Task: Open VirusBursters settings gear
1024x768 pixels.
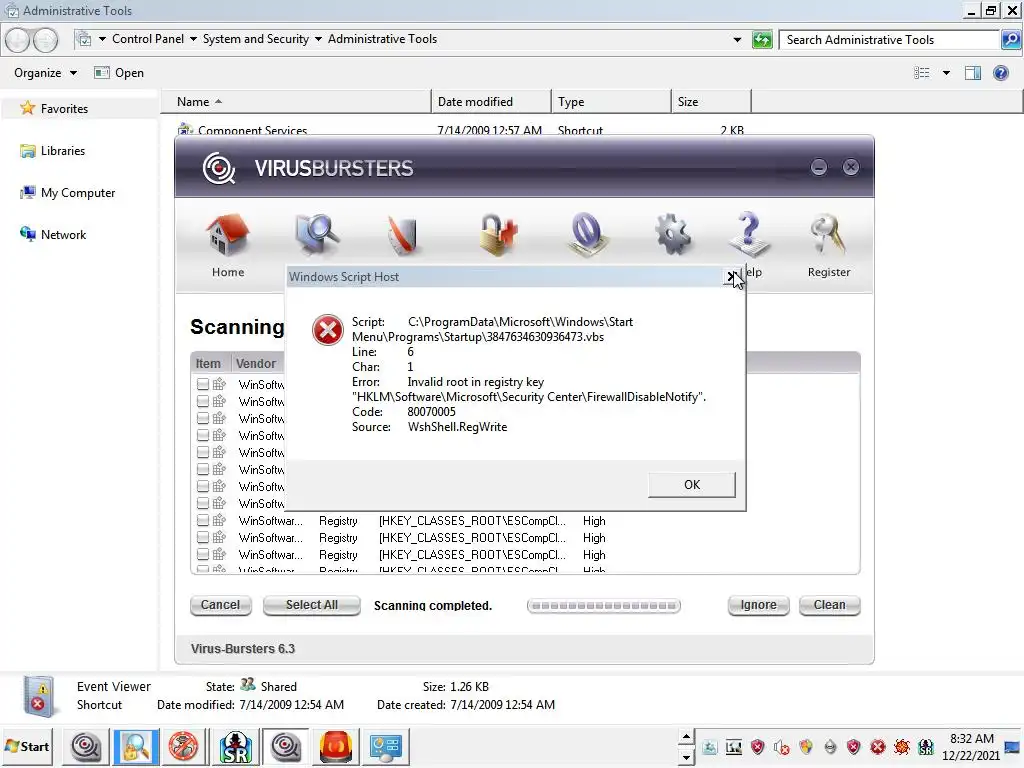Action: [673, 235]
